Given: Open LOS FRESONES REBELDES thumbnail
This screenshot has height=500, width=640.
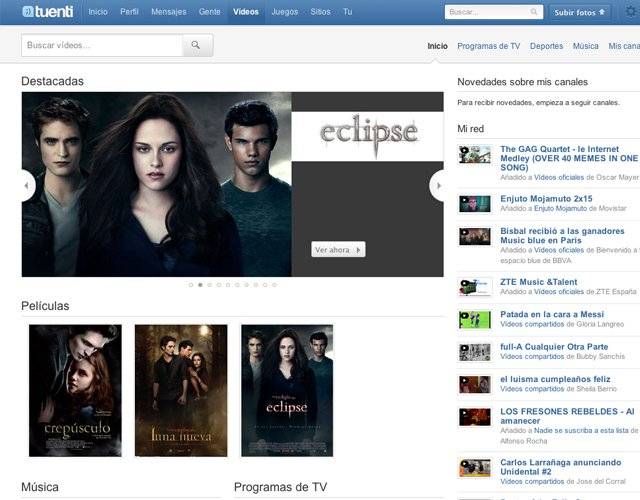Looking at the screenshot, I should coord(475,417).
